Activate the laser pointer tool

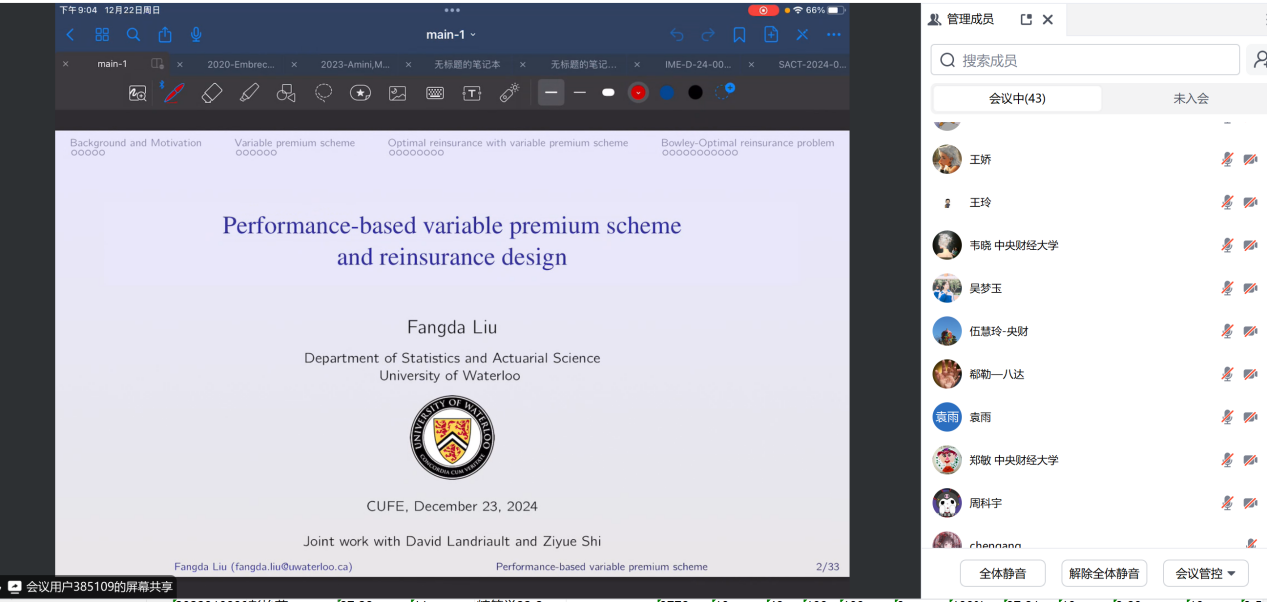510,93
